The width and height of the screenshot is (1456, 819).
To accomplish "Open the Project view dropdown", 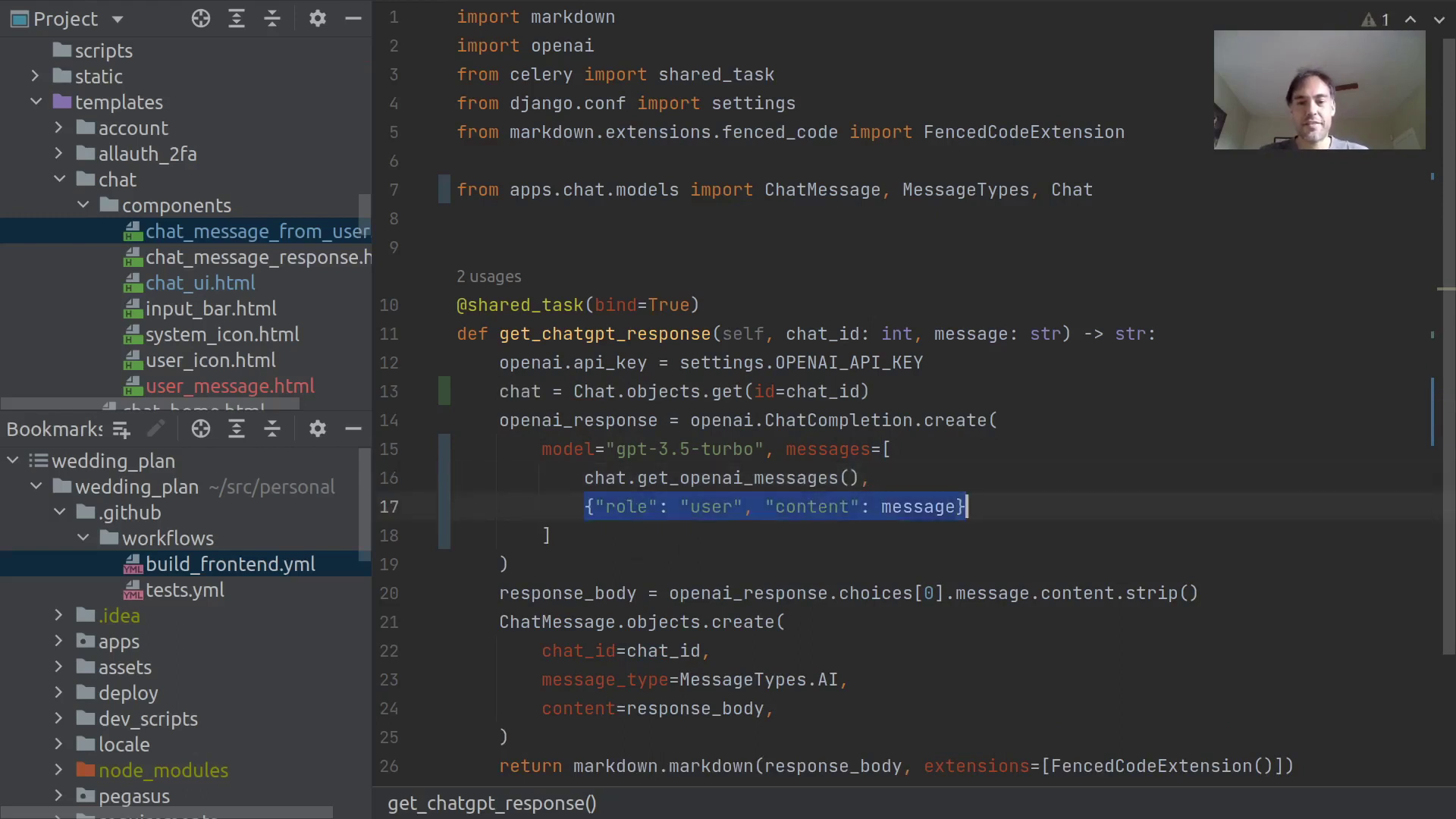I will (x=118, y=19).
